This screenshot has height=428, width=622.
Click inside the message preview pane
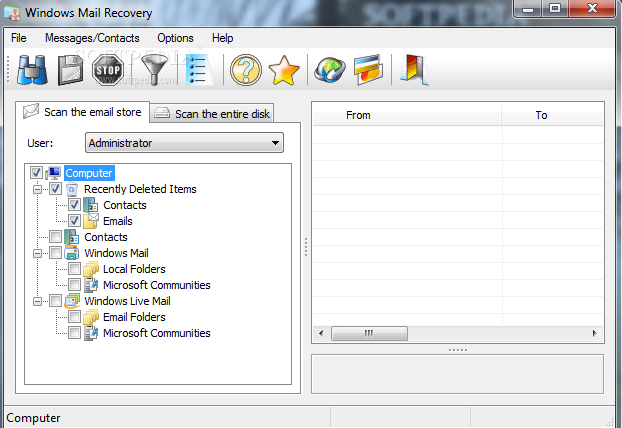coord(457,374)
